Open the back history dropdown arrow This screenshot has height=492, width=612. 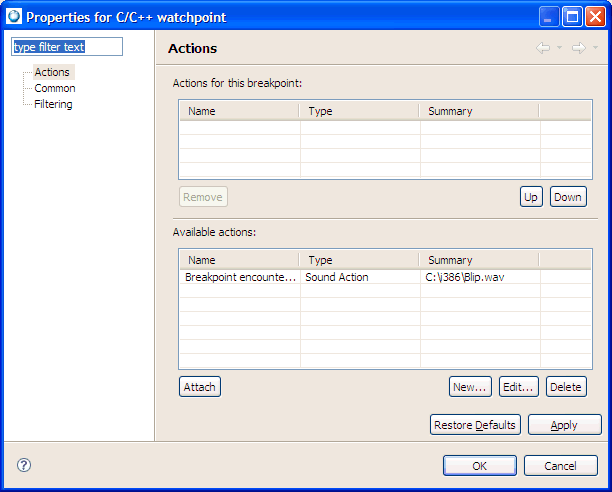559,48
